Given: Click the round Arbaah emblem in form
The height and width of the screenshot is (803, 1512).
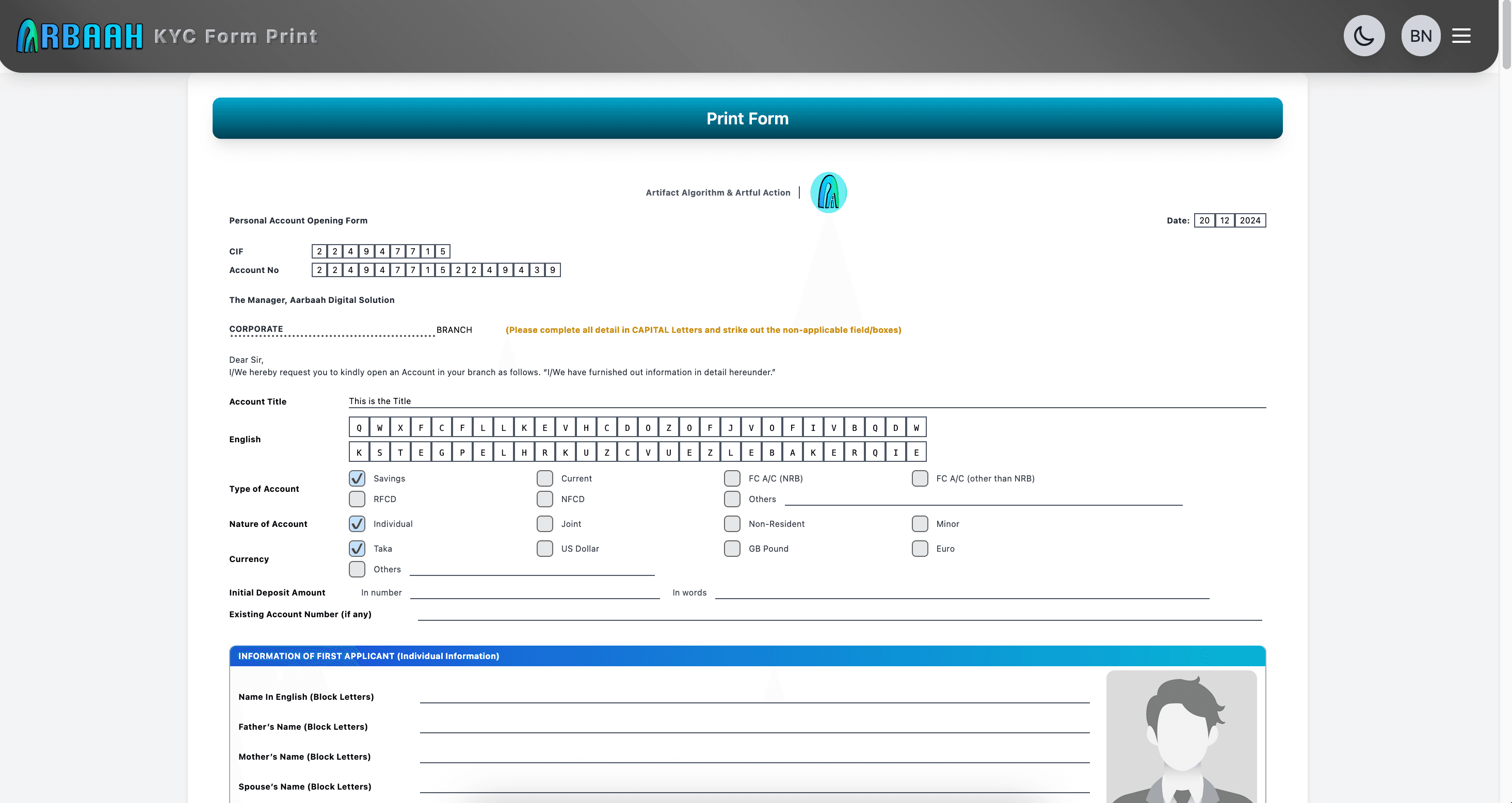Looking at the screenshot, I should tap(828, 192).
